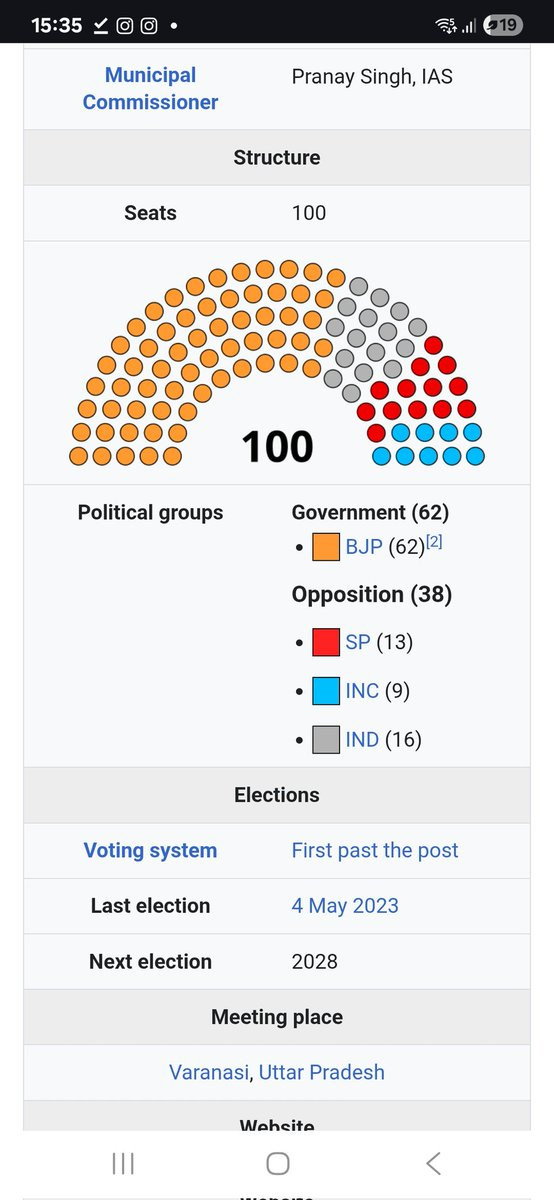The image size is (554, 1200).
Task: Tap the Android back arrow icon
Action: [x=433, y=1163]
